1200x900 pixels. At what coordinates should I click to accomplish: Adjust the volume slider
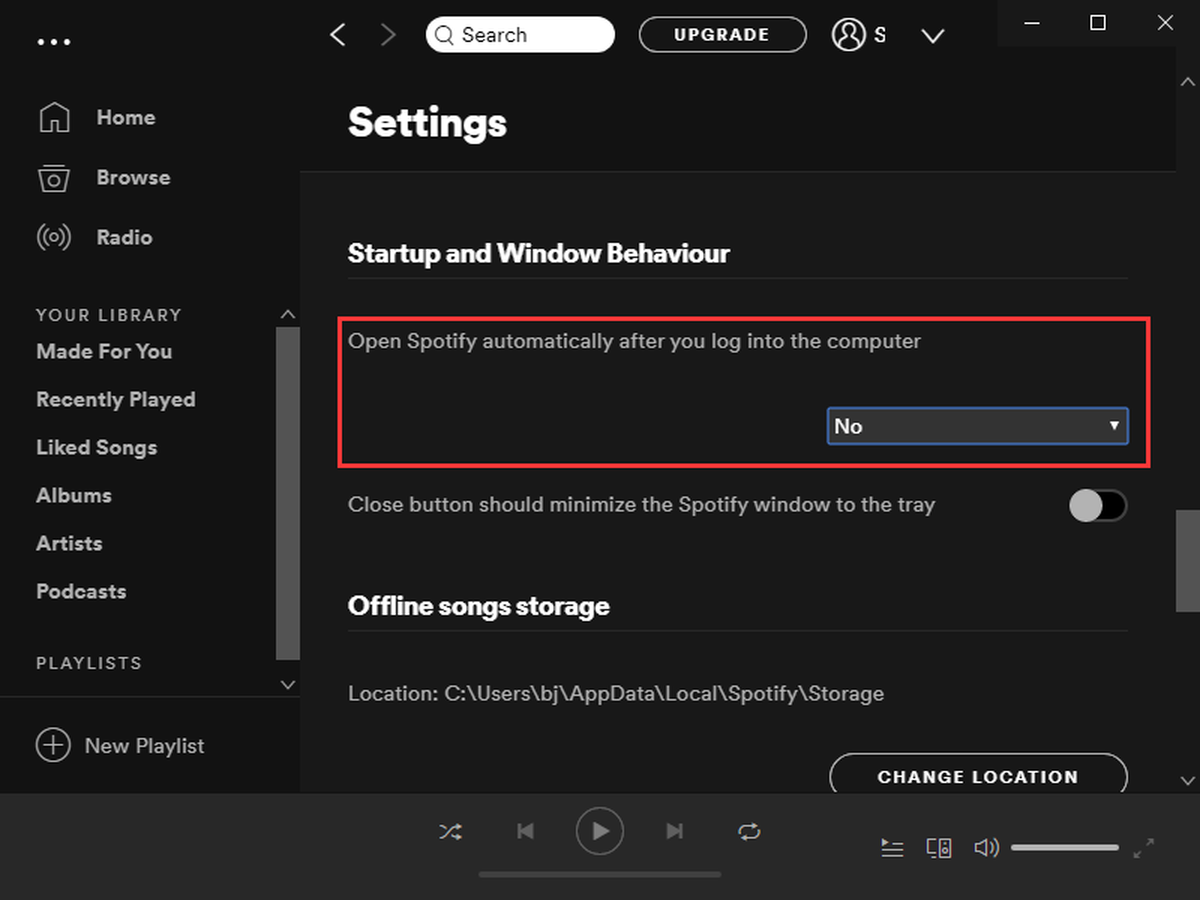pos(1065,848)
